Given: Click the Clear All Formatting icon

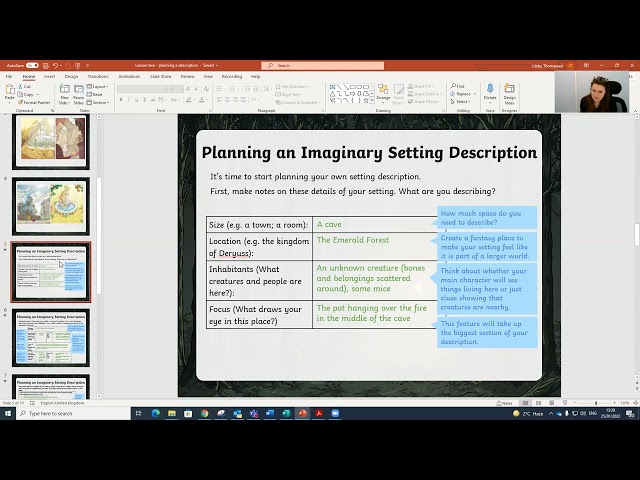Looking at the screenshot, I should (x=207, y=89).
